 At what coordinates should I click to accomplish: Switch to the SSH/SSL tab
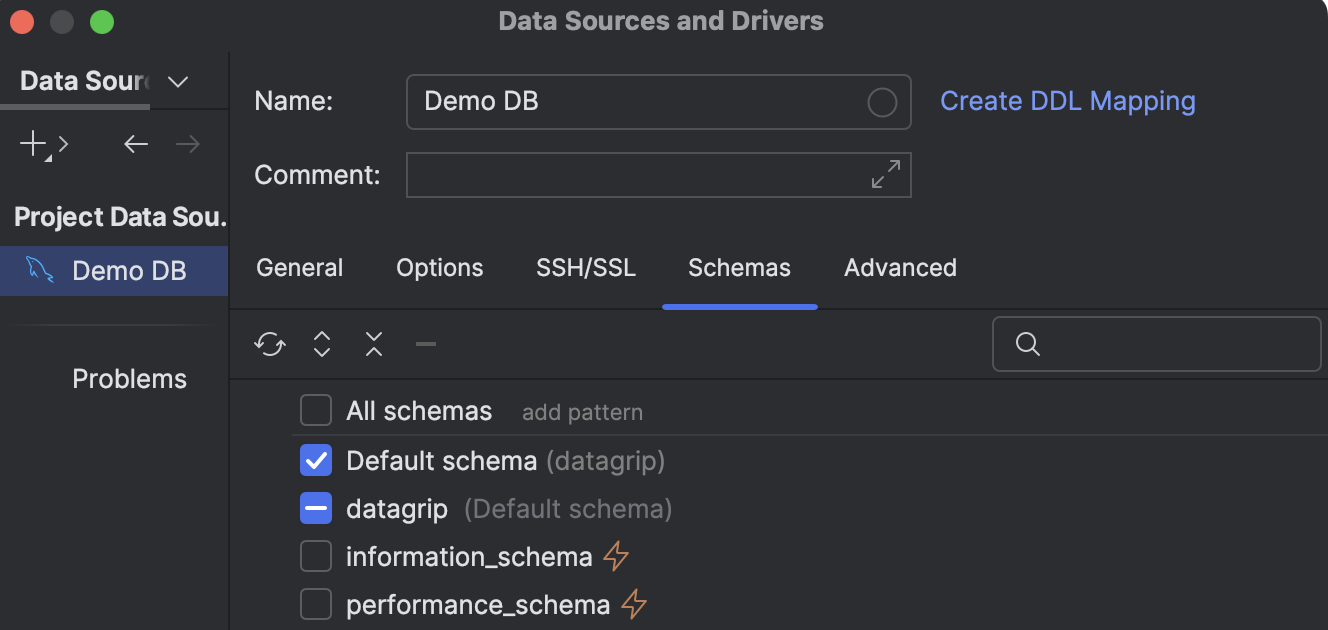pyautogui.click(x=585, y=267)
